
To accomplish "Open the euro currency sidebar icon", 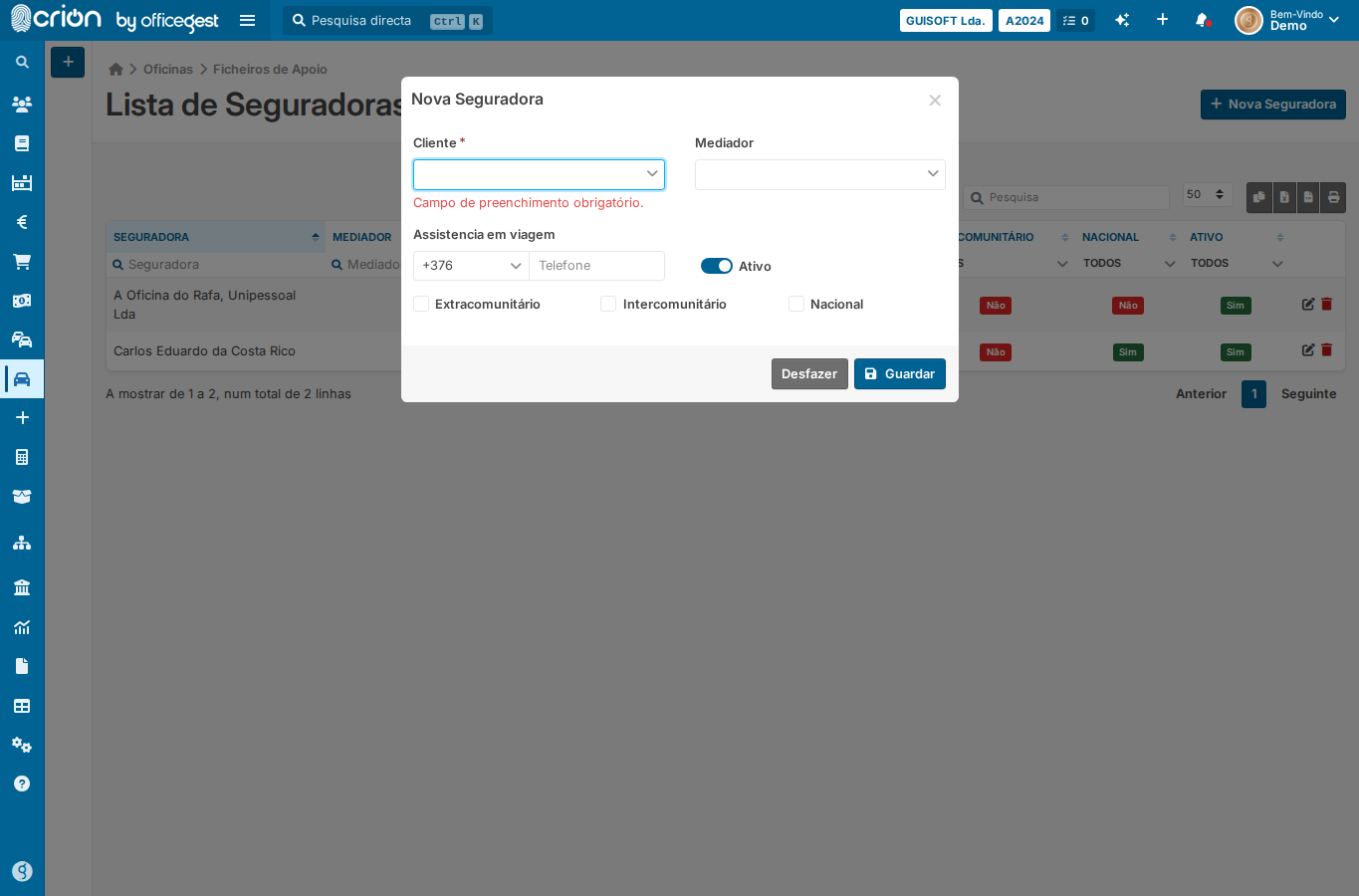I will (x=22, y=222).
